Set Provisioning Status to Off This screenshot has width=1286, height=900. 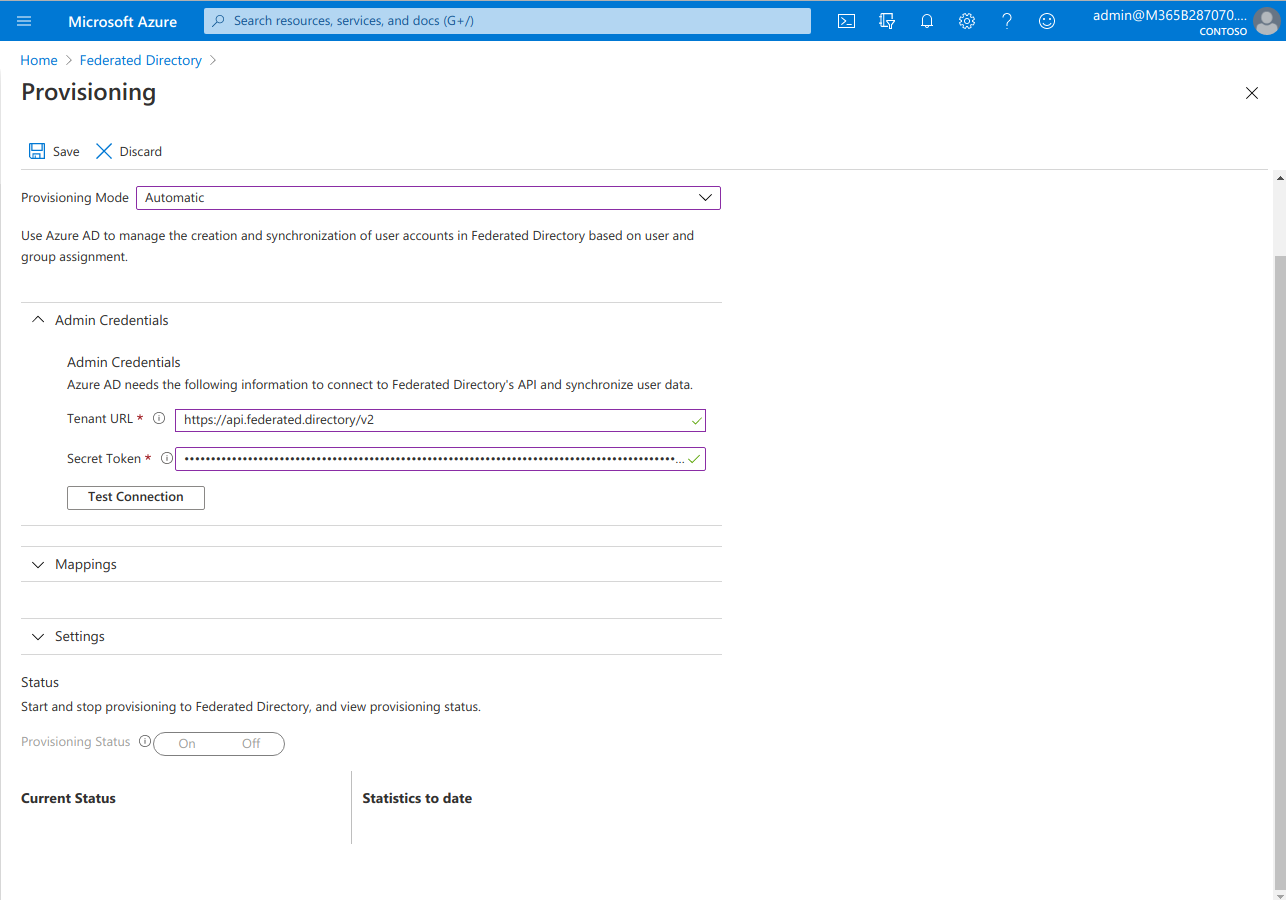252,743
